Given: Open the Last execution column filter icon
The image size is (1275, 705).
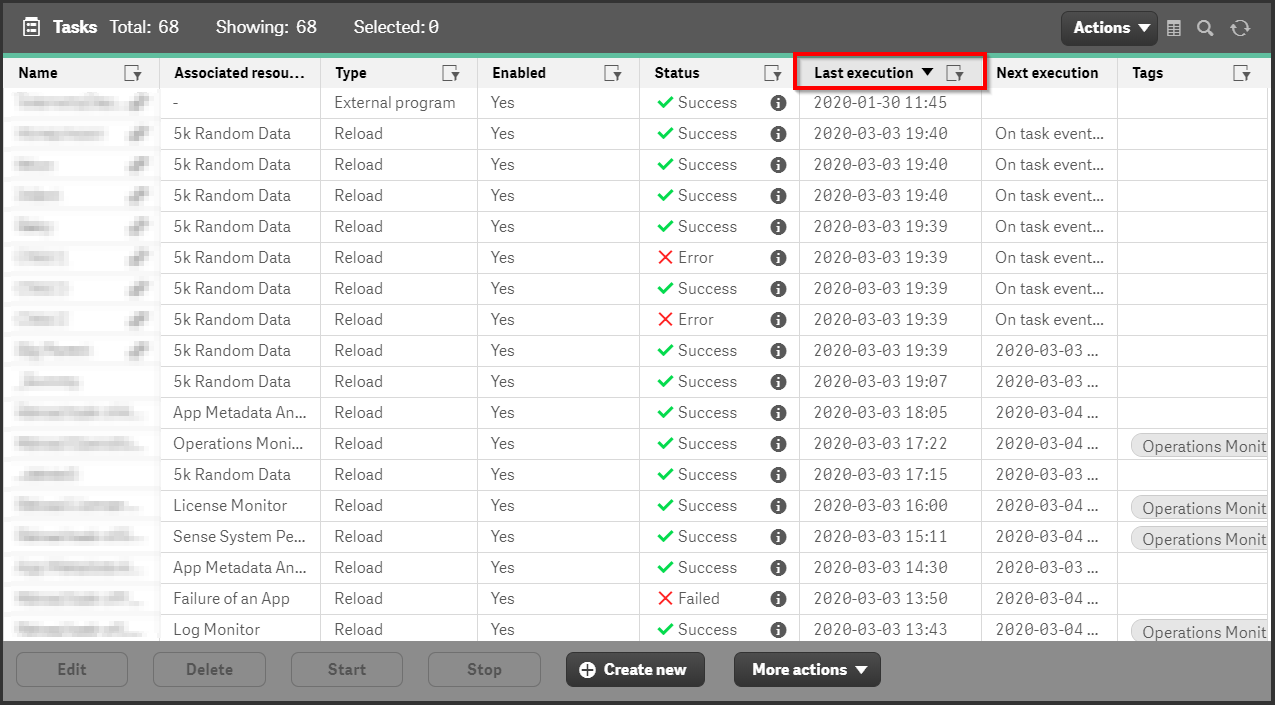Looking at the screenshot, I should (957, 73).
